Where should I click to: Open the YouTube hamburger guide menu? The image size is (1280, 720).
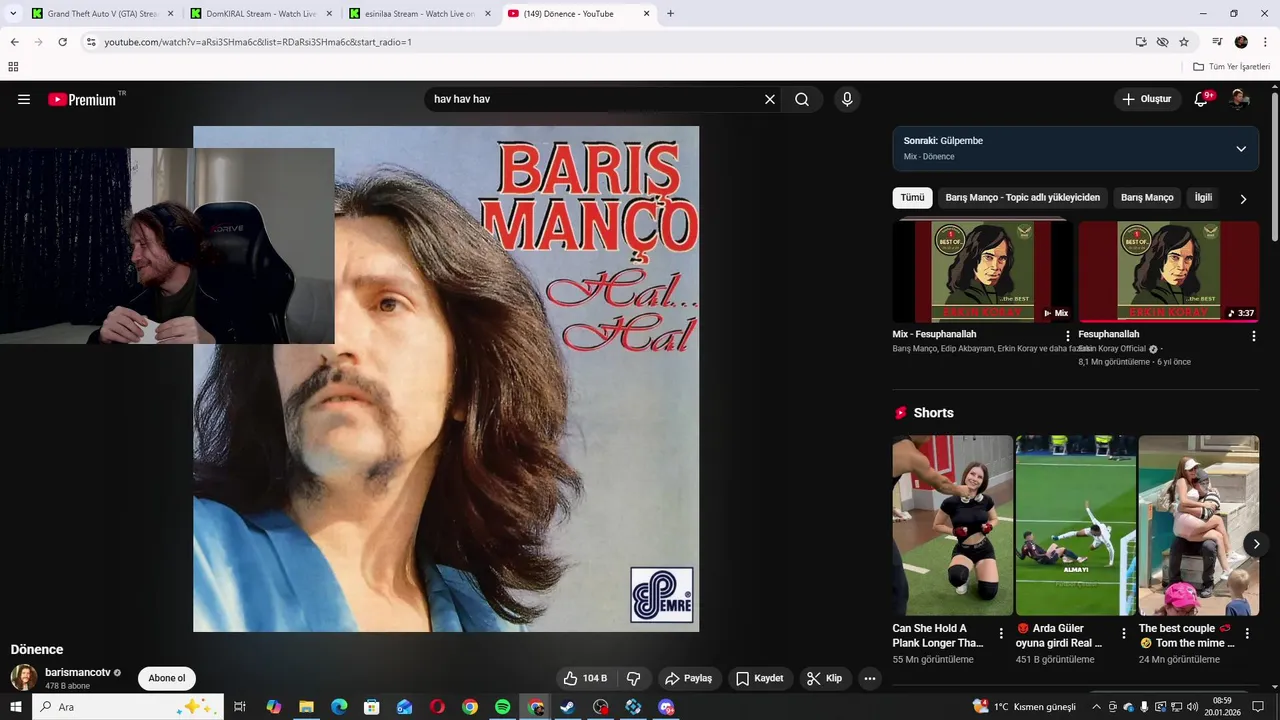pyautogui.click(x=24, y=99)
